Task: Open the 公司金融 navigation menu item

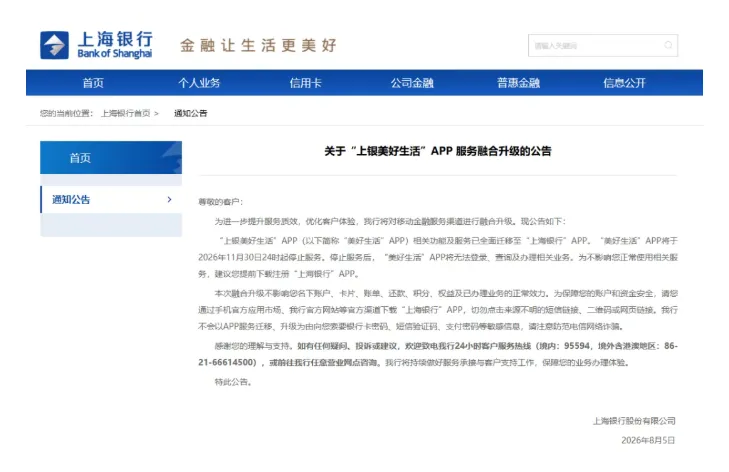Action: (412, 83)
